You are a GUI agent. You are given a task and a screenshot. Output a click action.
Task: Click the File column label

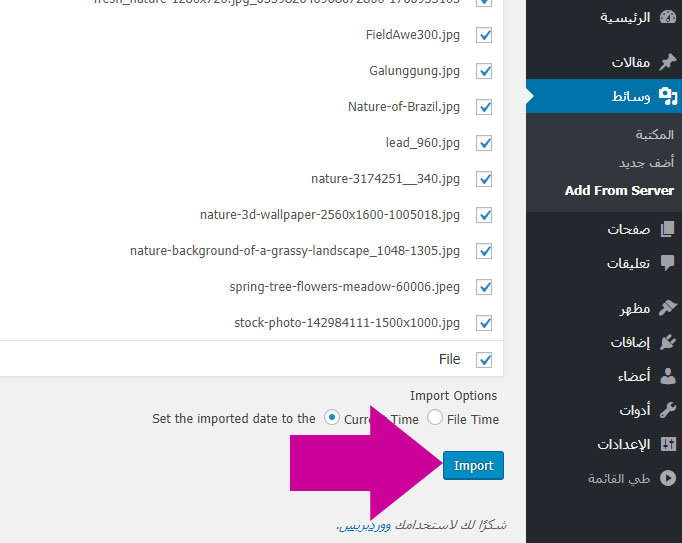pos(449,359)
